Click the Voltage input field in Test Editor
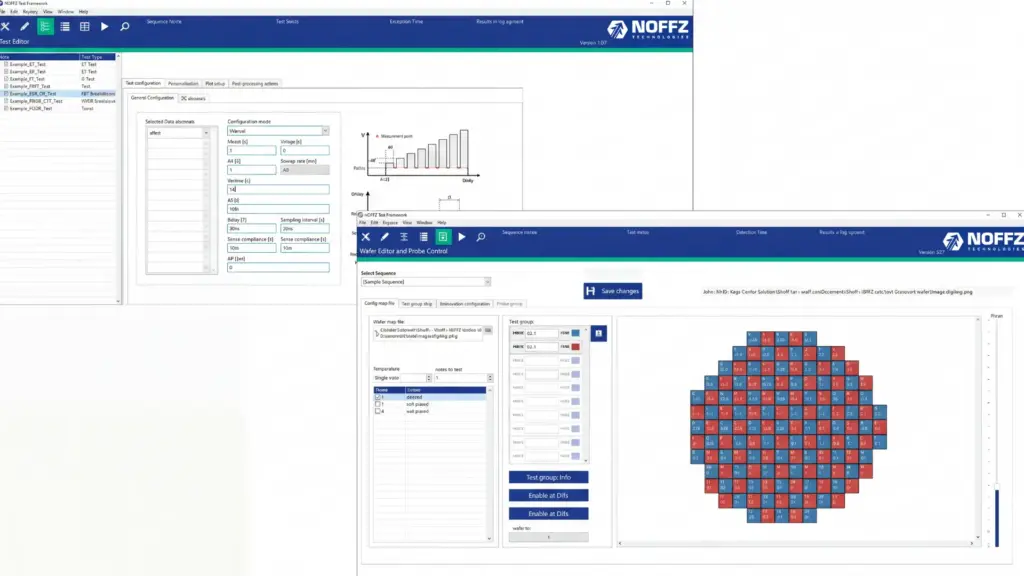This screenshot has width=1024, height=576. point(305,150)
